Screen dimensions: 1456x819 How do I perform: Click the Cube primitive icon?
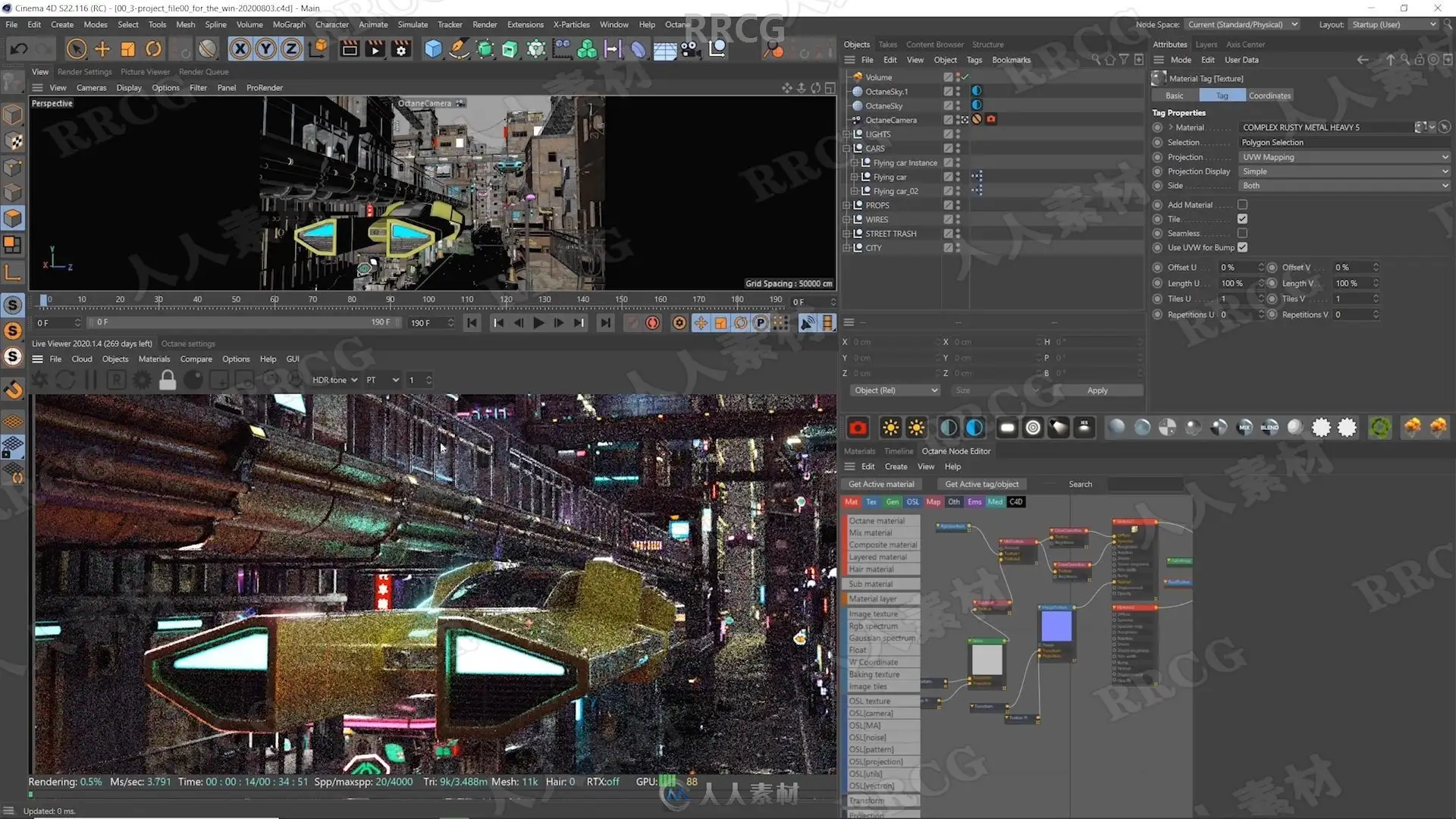coord(433,49)
